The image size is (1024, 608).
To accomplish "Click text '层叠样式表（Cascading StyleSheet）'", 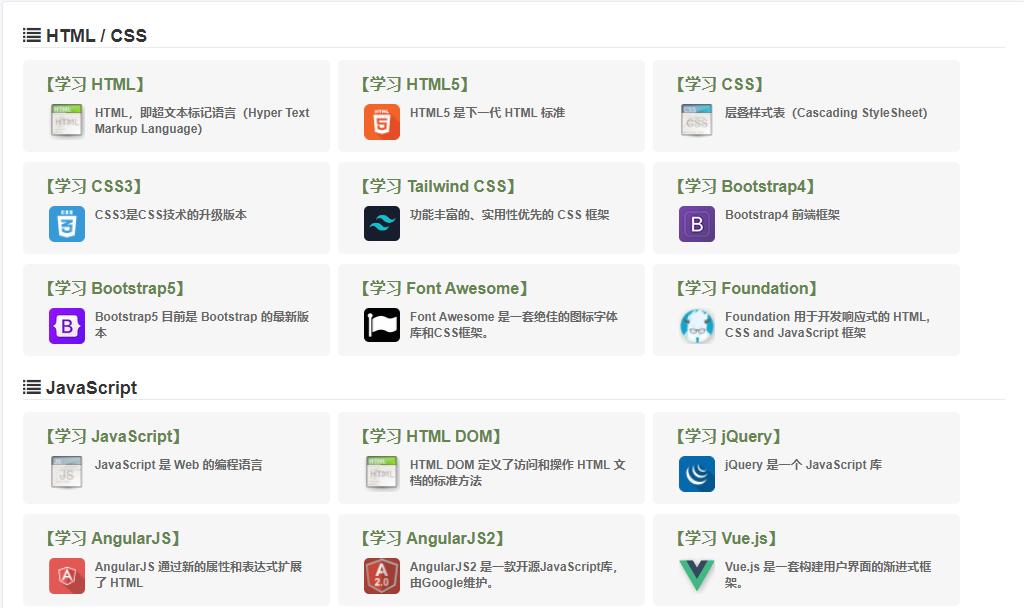I will coord(826,113).
